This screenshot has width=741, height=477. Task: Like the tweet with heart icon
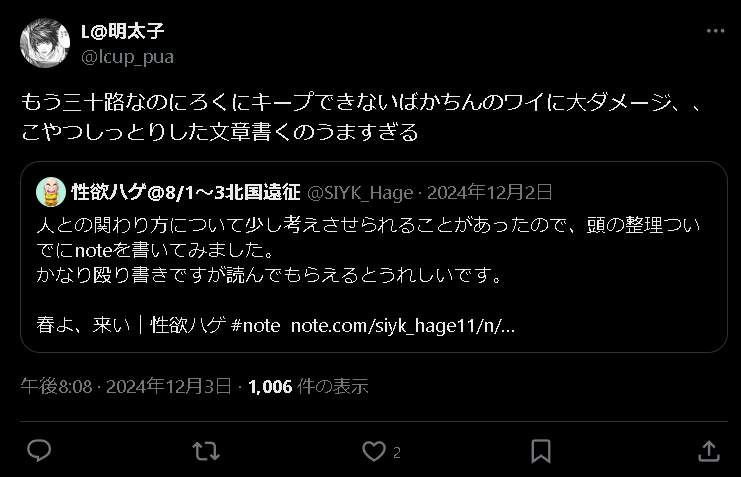374,451
